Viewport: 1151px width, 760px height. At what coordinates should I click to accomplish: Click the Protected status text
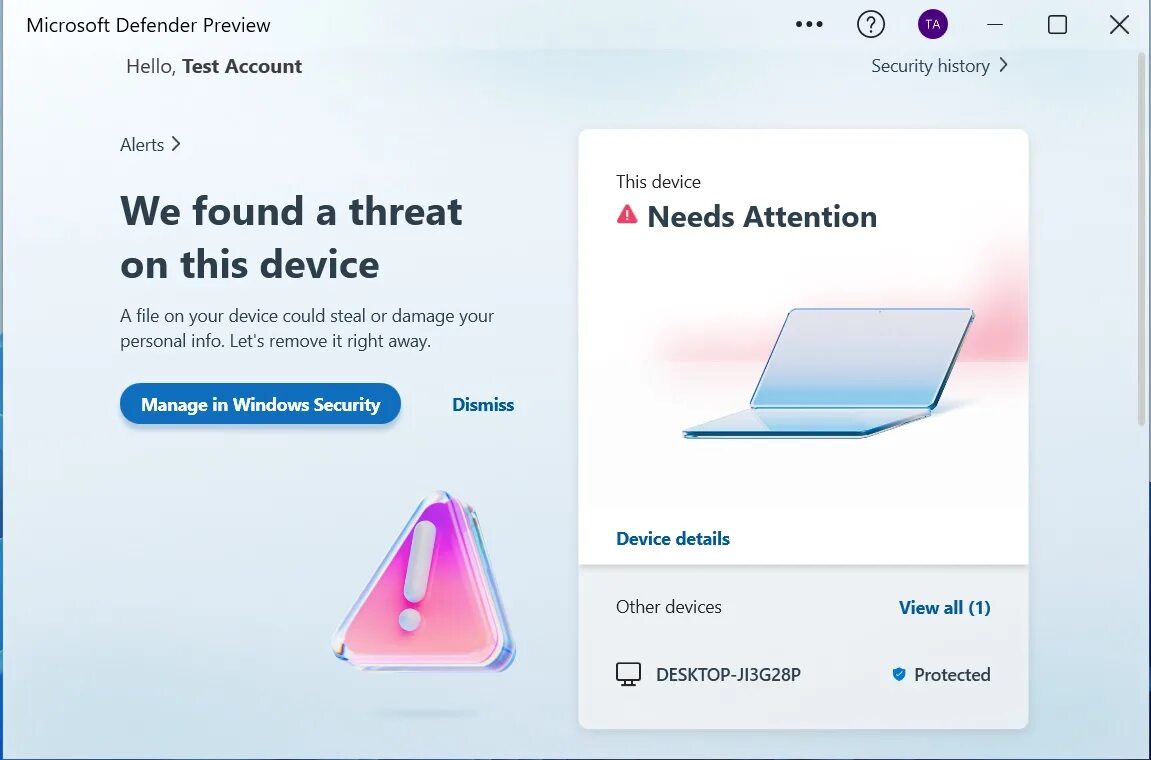pyautogui.click(x=952, y=675)
